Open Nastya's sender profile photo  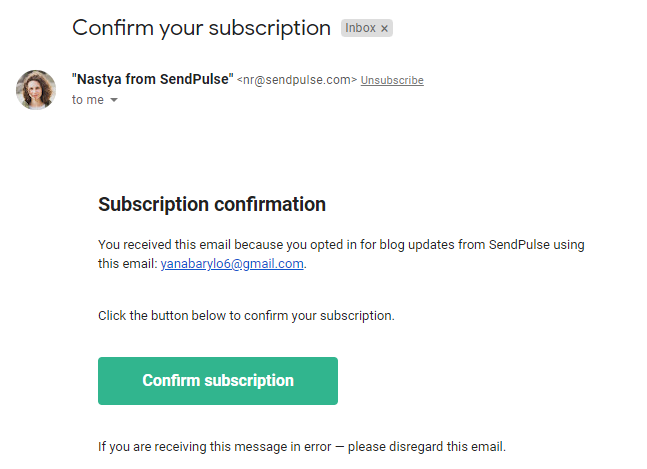(x=36, y=90)
